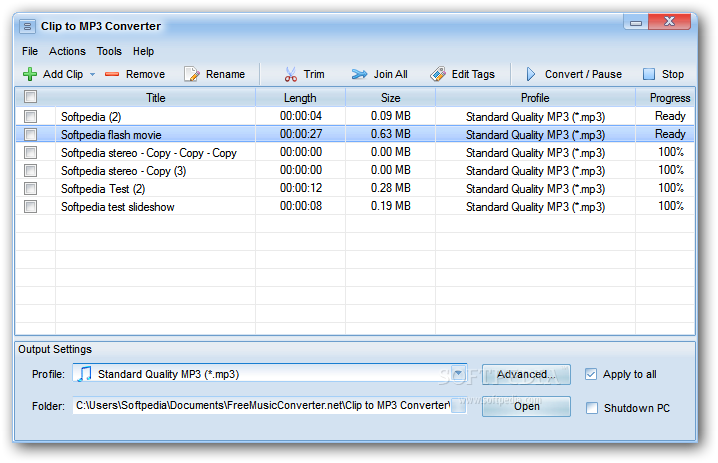
Task: Toggle the select-all checkbox in header
Action: pos(31,97)
